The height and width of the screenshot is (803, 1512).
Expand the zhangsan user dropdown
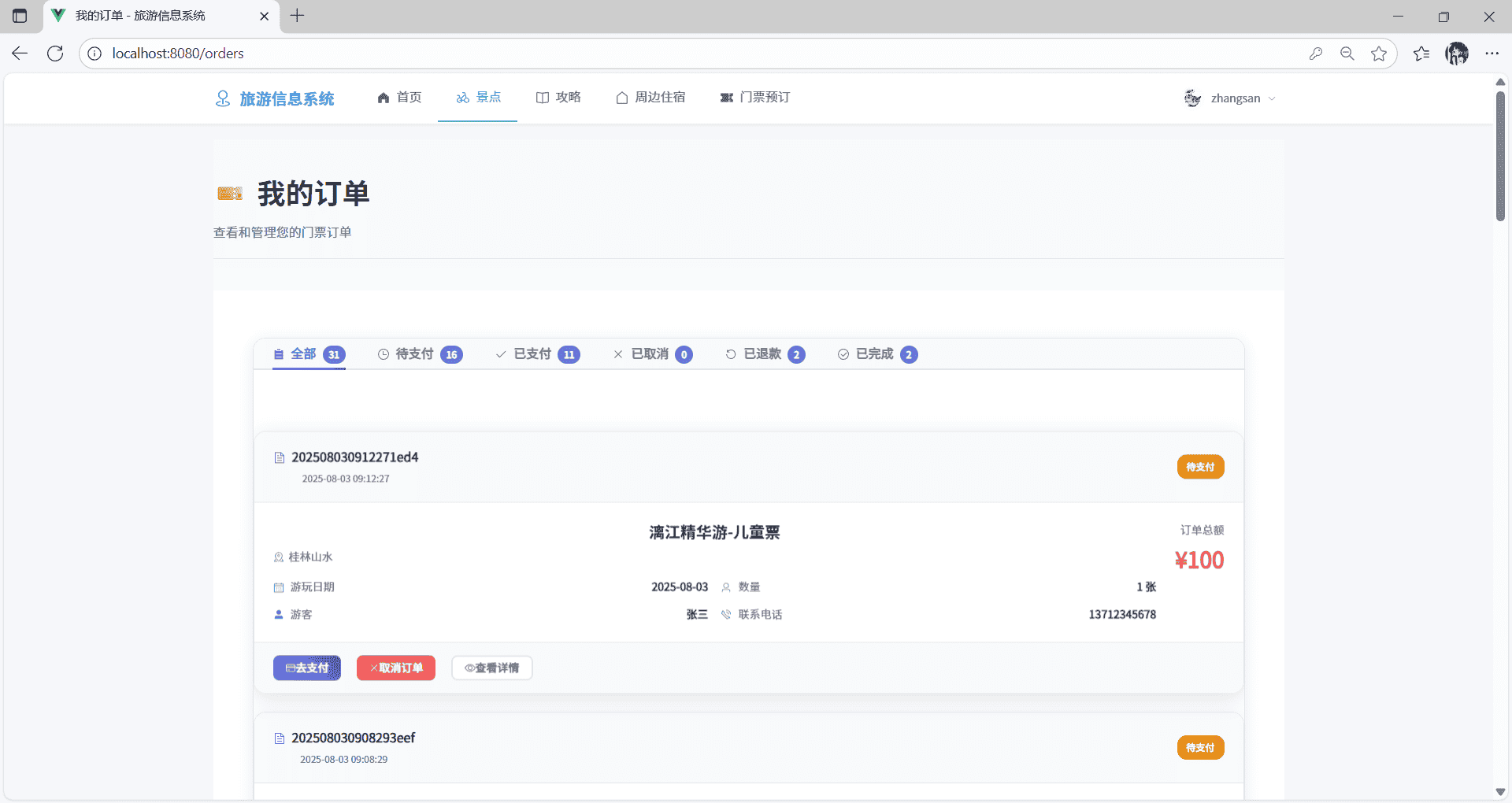point(1229,98)
